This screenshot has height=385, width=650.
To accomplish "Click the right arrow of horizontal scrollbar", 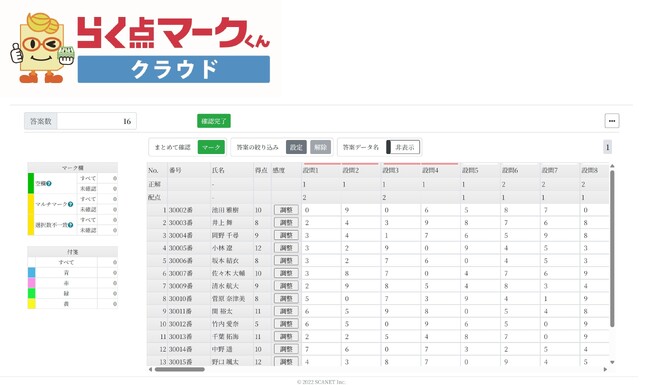I will click(x=605, y=369).
